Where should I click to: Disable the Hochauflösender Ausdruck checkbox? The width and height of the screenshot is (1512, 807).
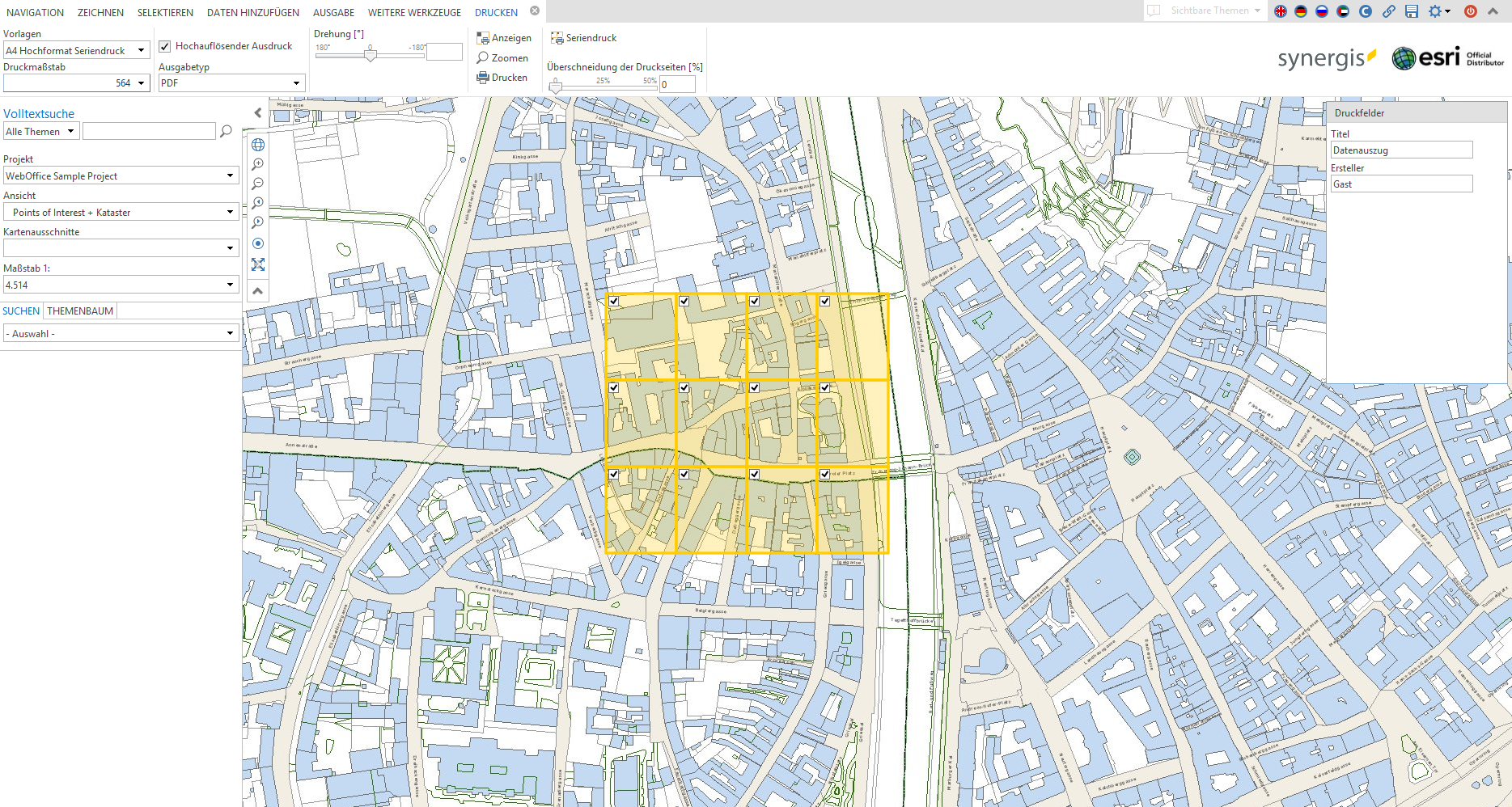[x=165, y=47]
